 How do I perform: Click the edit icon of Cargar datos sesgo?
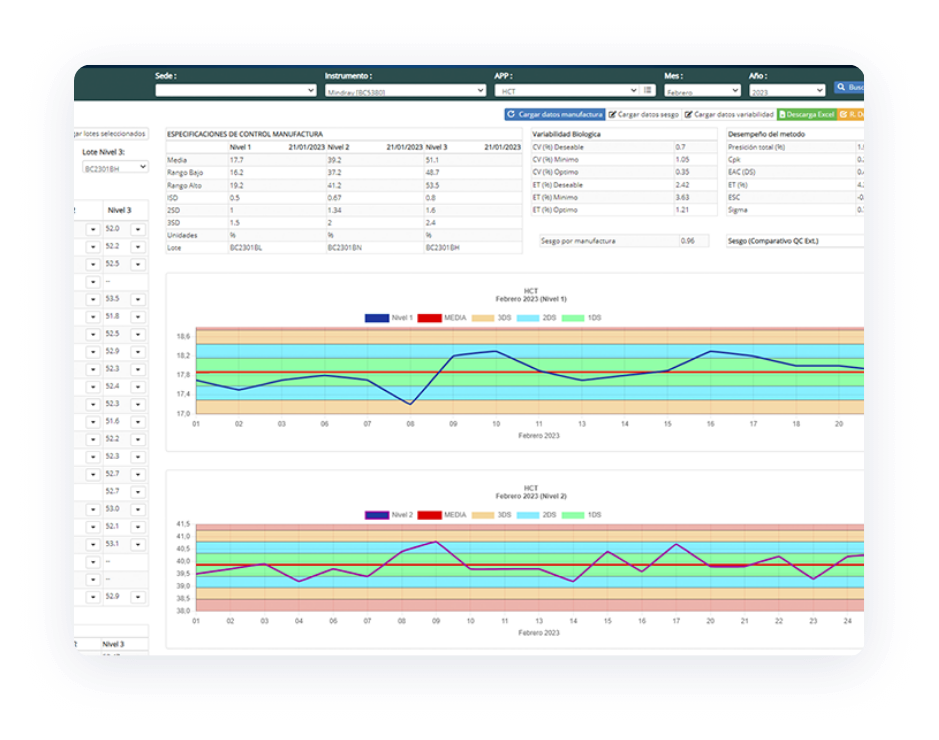coord(613,114)
